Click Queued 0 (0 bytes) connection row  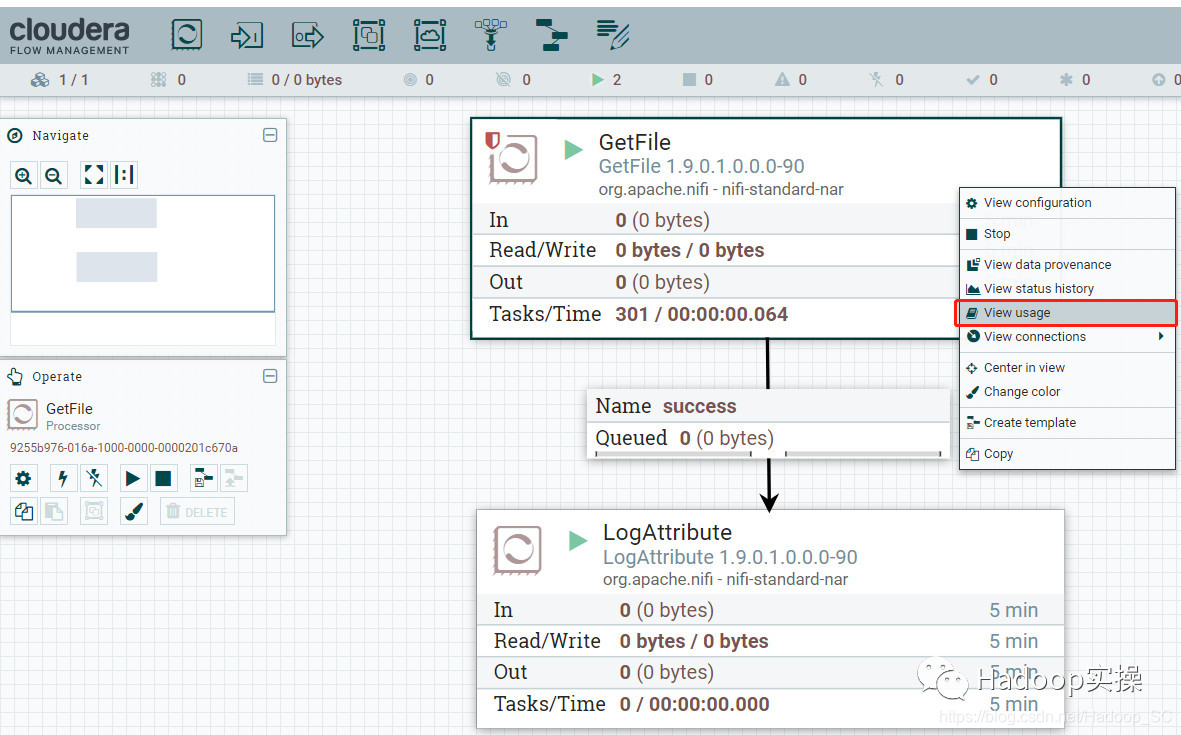click(768, 438)
